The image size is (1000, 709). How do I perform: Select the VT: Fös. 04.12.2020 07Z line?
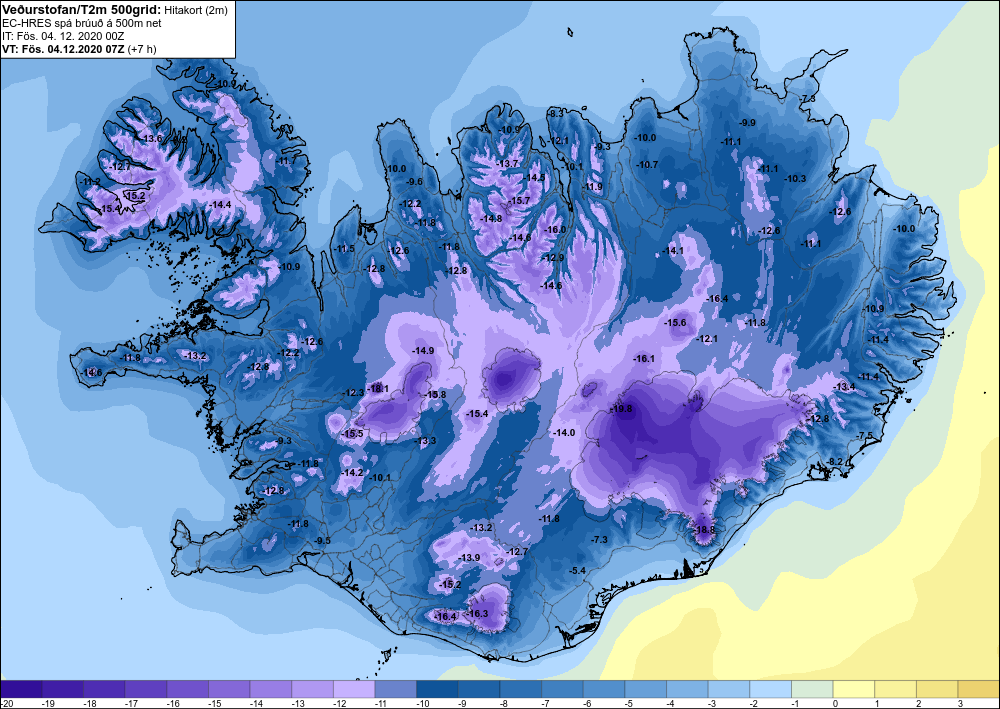79,49
